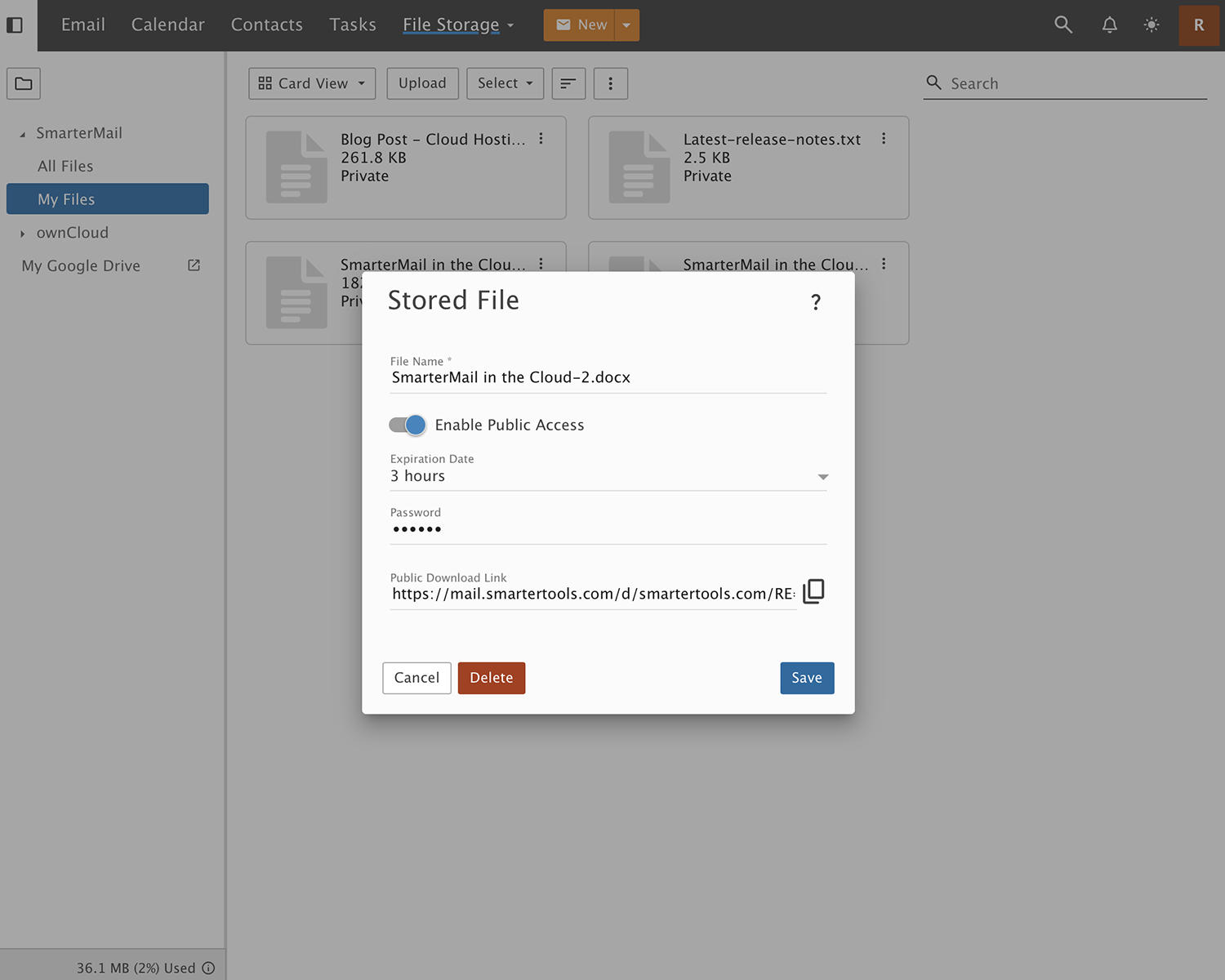Save the Stored File changes
This screenshot has width=1225, height=980.
coord(806,677)
